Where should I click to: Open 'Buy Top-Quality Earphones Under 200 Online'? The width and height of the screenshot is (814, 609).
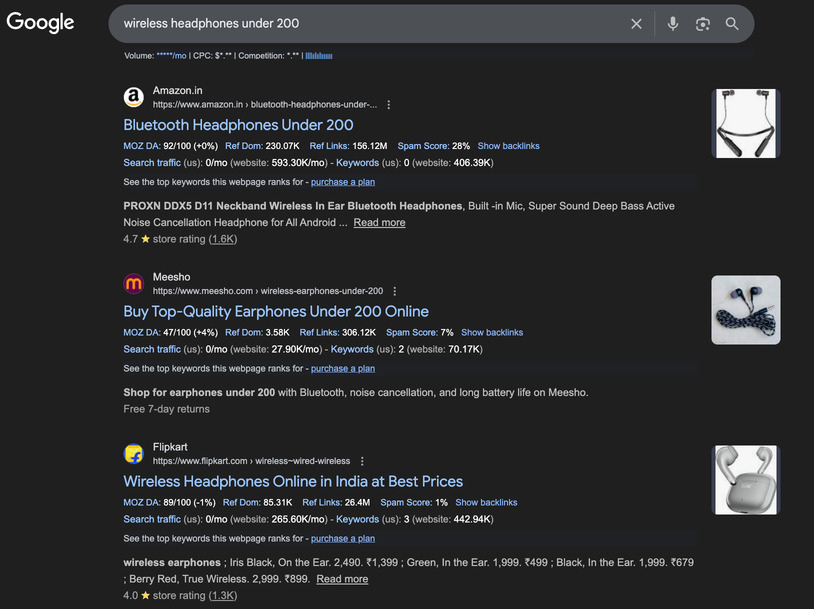(x=276, y=312)
